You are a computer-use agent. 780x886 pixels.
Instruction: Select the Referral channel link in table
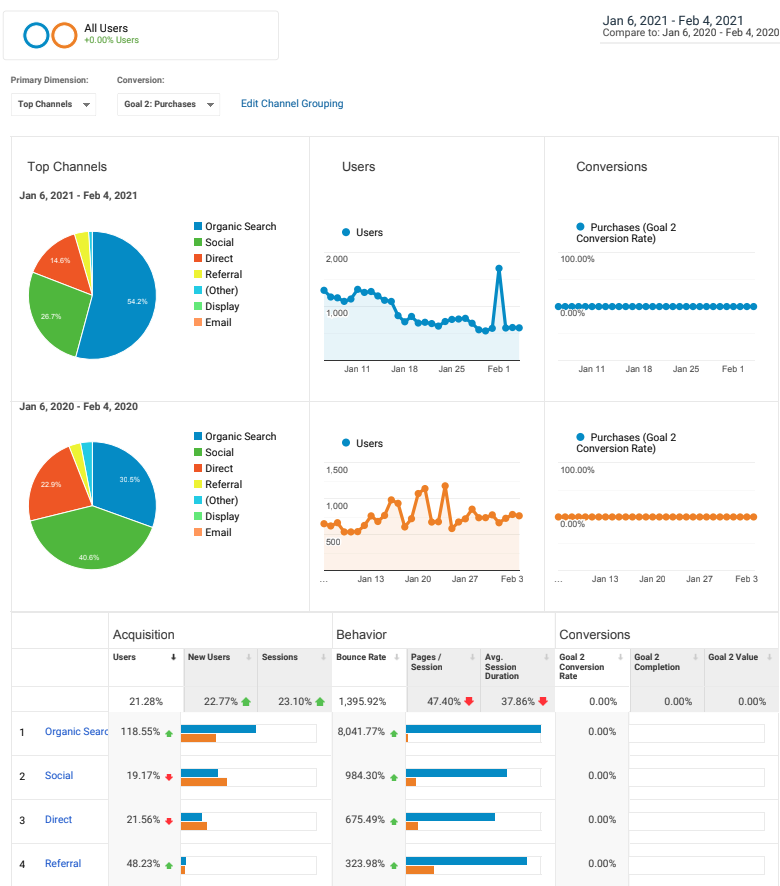click(63, 864)
